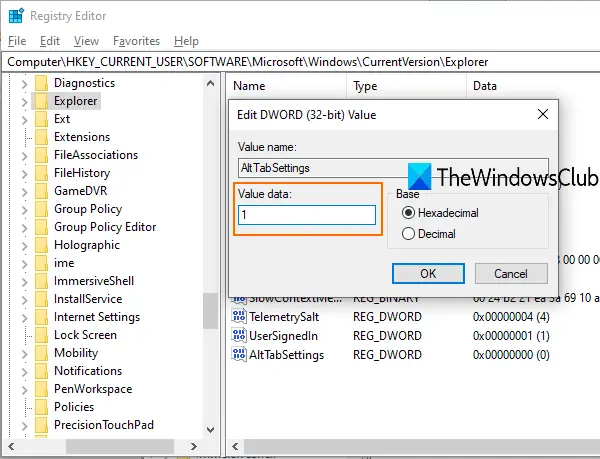Sort values by the Data column
The image size is (600, 459).
point(533,86)
